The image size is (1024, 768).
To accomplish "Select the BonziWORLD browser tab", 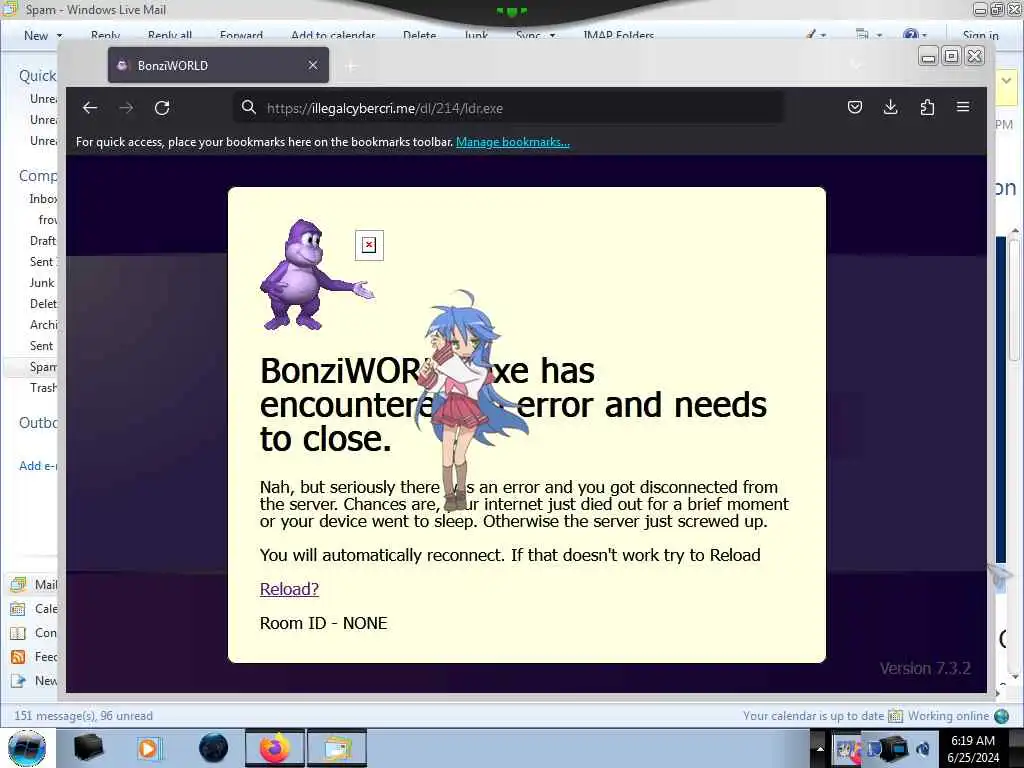I will tap(218, 65).
